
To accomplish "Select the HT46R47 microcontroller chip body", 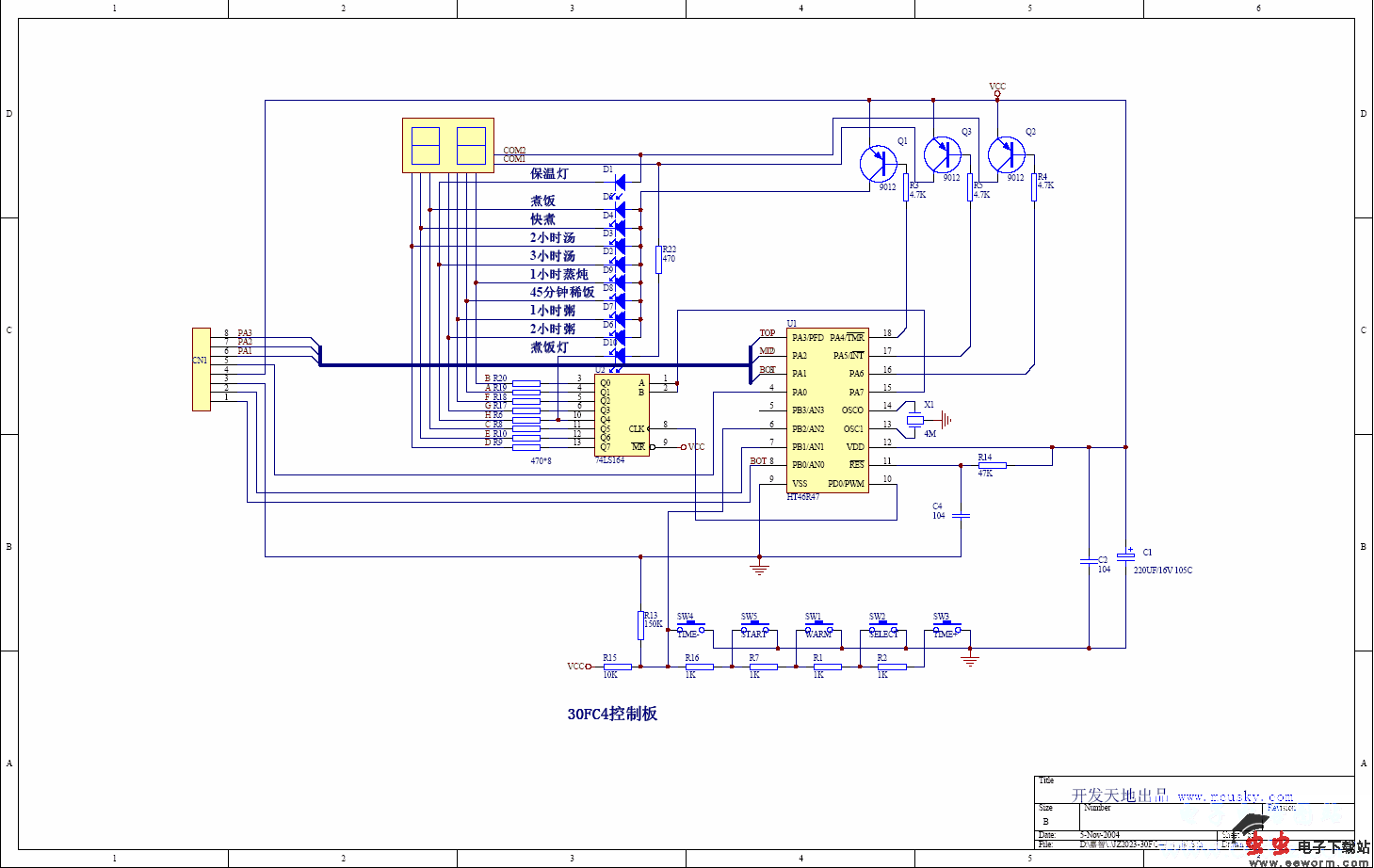I will (828, 410).
